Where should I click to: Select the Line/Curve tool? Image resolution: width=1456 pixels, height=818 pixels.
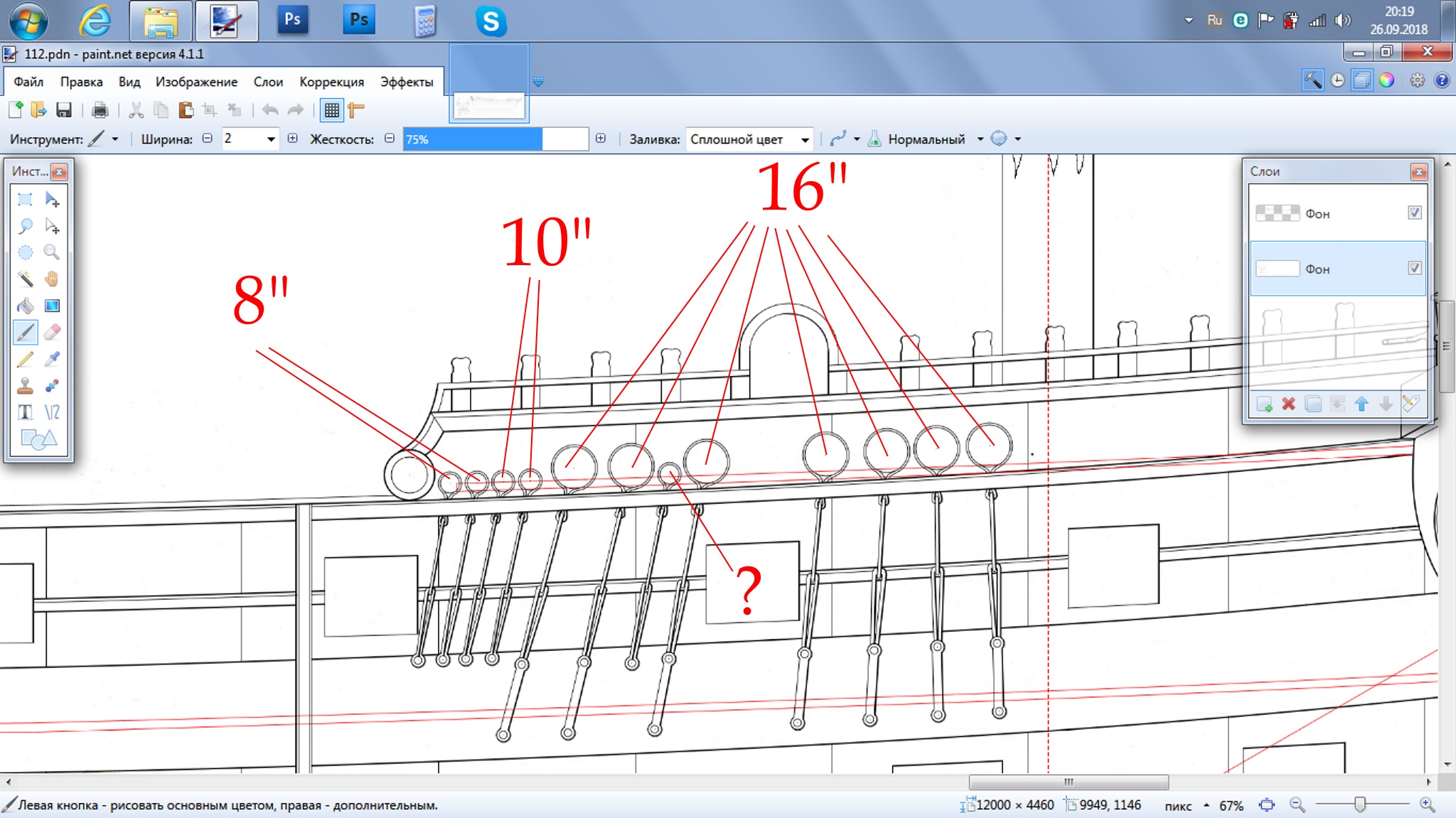click(52, 412)
